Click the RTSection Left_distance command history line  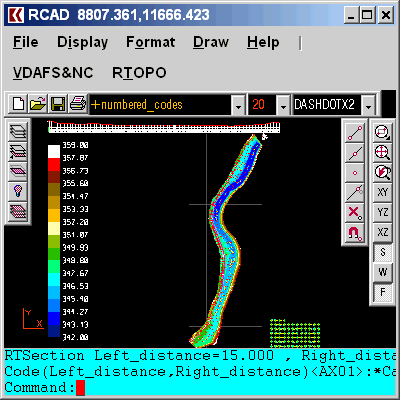coord(200,356)
